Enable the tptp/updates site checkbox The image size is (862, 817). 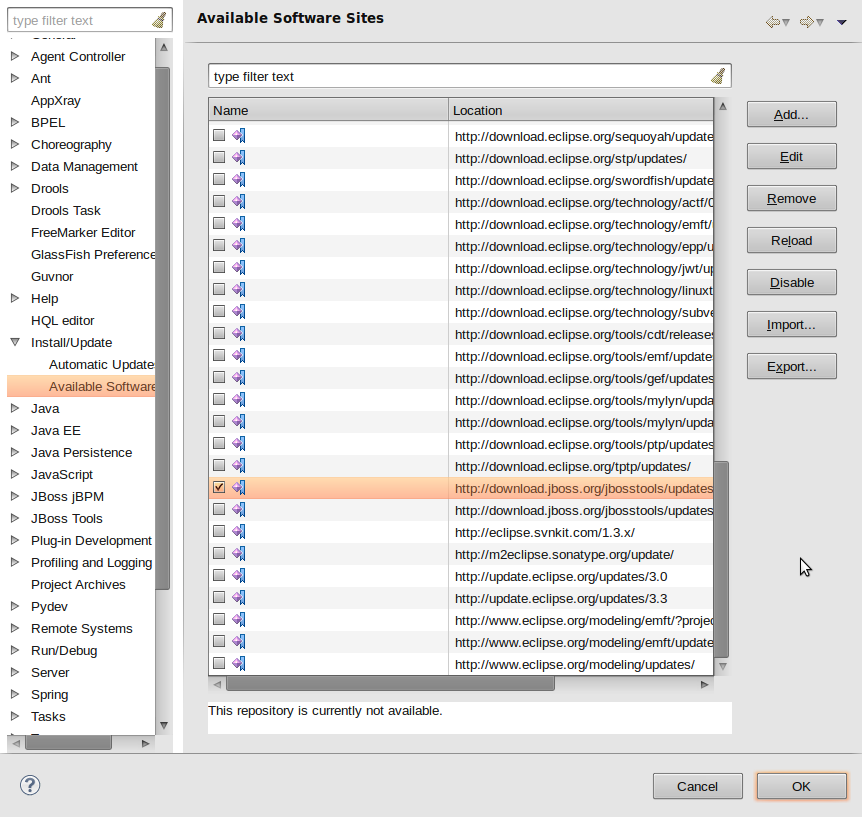219,465
